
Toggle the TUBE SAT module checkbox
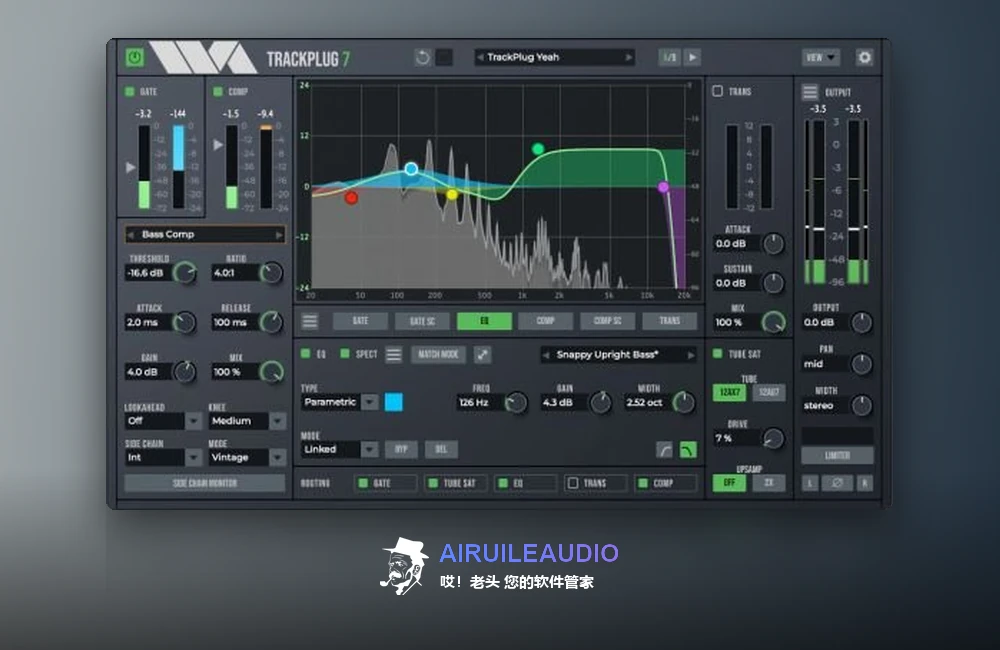coord(717,353)
